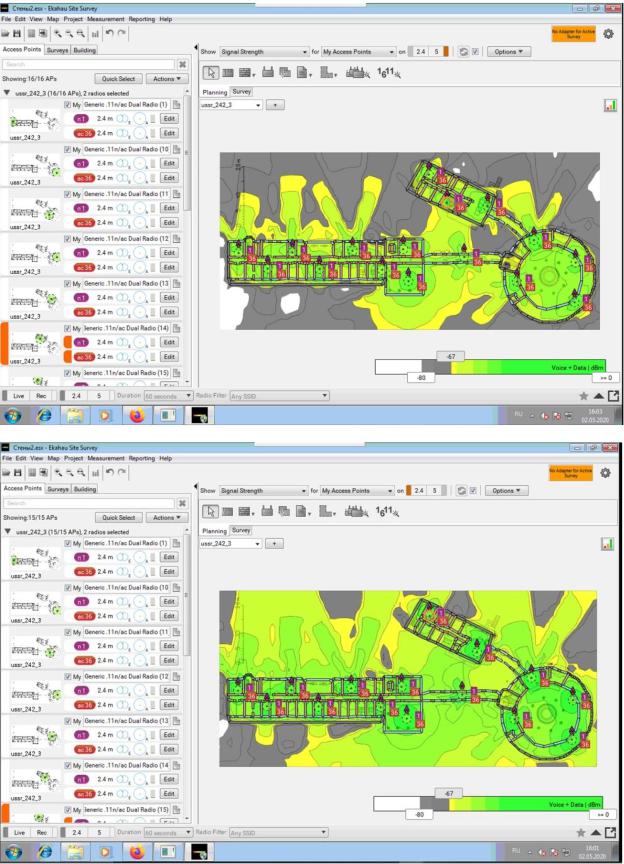624x864 pixels.
Task: Toggle the 2.4 band button in top window header
Action: pyautogui.click(x=421, y=51)
